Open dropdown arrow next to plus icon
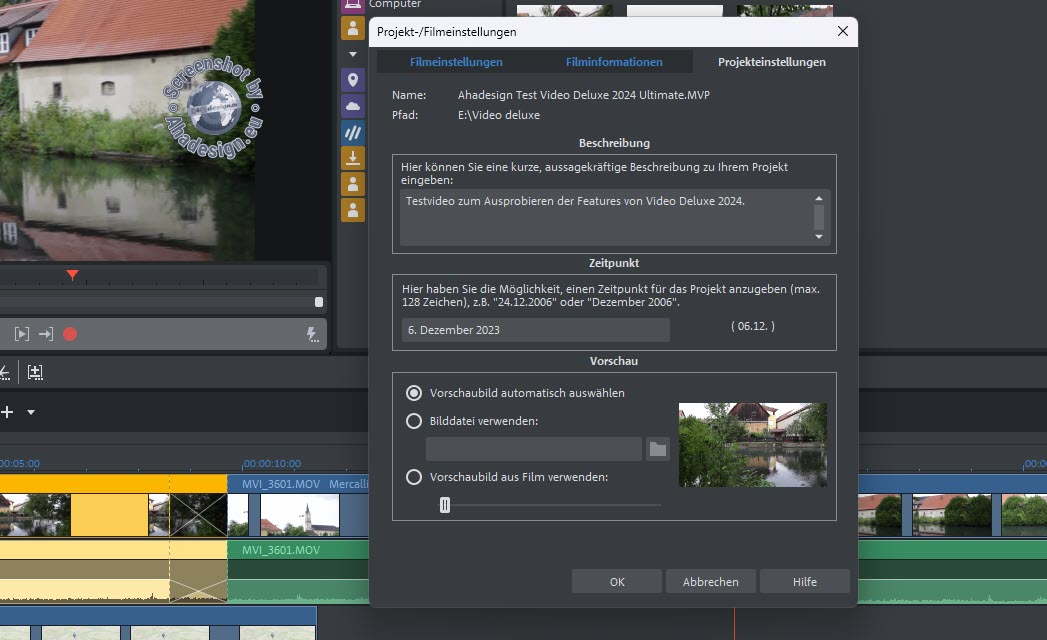This screenshot has height=640, width=1047. point(31,412)
